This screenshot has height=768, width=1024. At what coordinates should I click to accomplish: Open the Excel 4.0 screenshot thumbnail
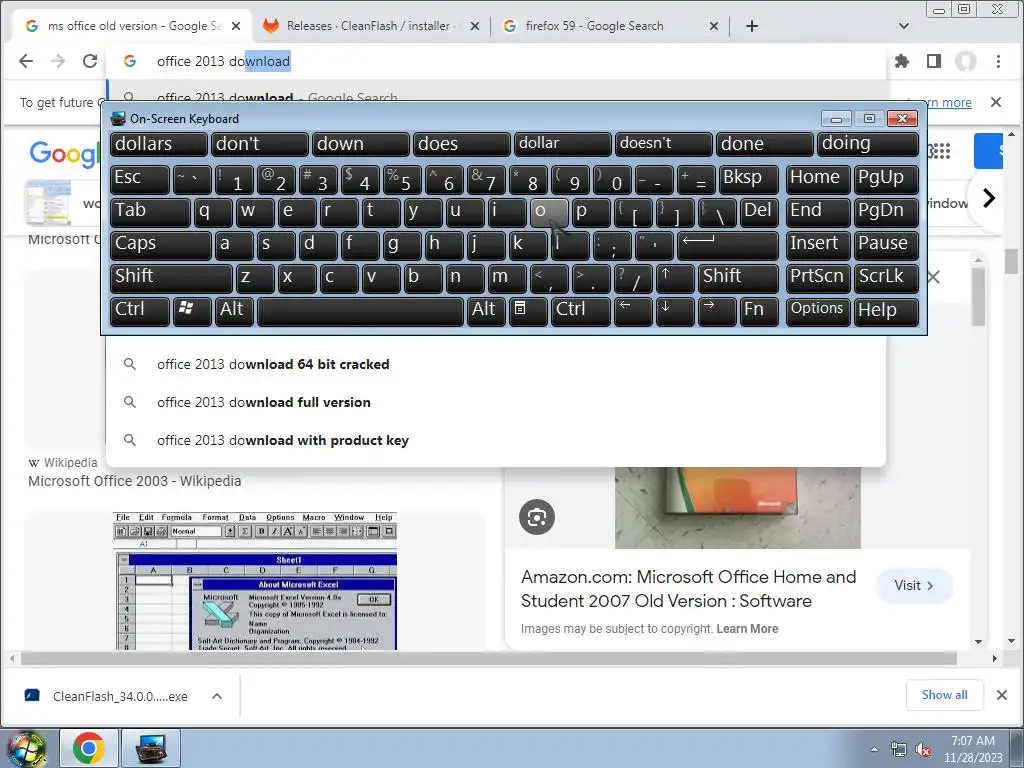pos(255,581)
